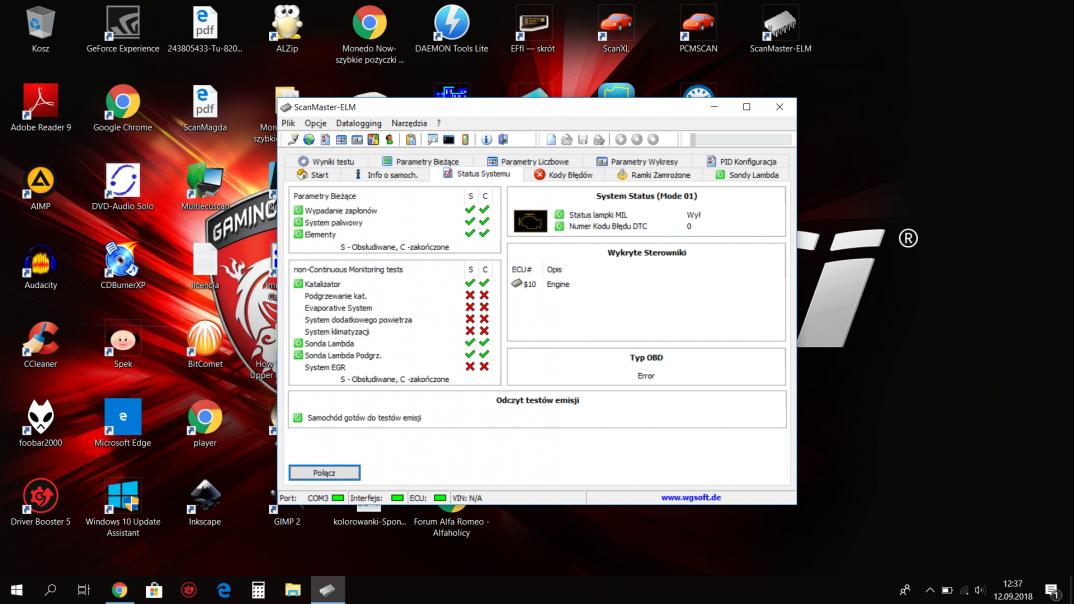The width and height of the screenshot is (1074, 604).
Task: Open the Narzędzia menu
Action: (x=409, y=123)
